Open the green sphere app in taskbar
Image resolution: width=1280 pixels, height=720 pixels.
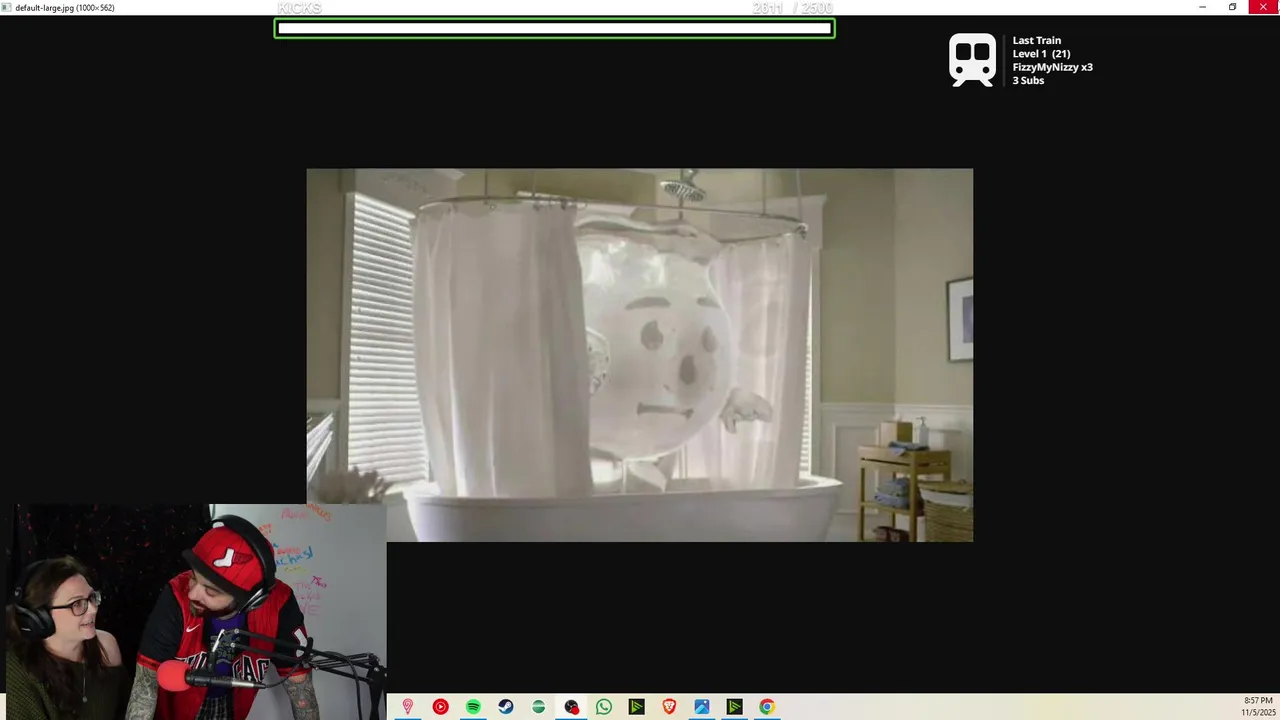point(538,707)
